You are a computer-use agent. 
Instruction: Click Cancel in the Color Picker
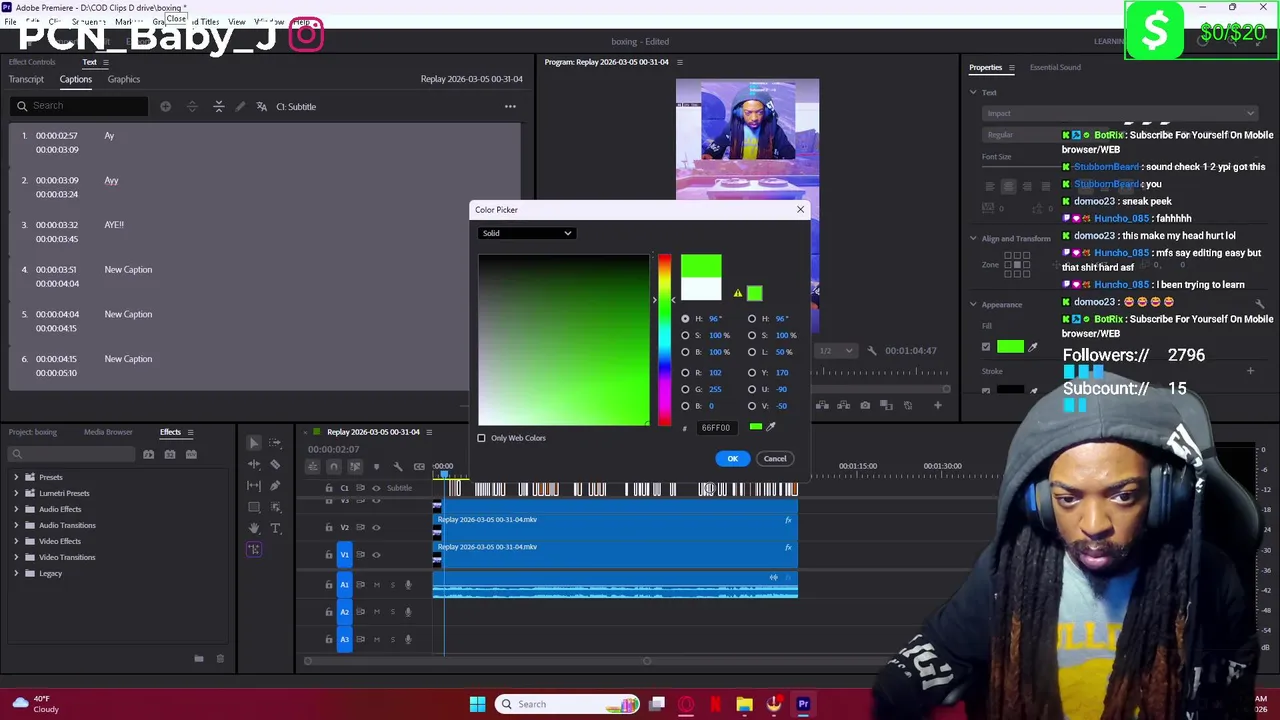(775, 458)
